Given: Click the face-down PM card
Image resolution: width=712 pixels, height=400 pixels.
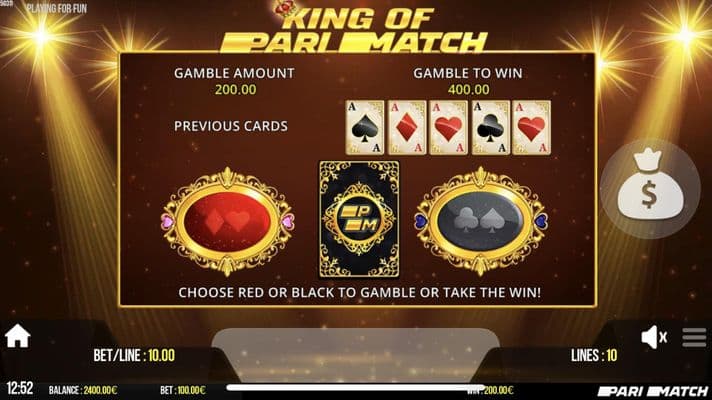Looking at the screenshot, I should point(359,219).
